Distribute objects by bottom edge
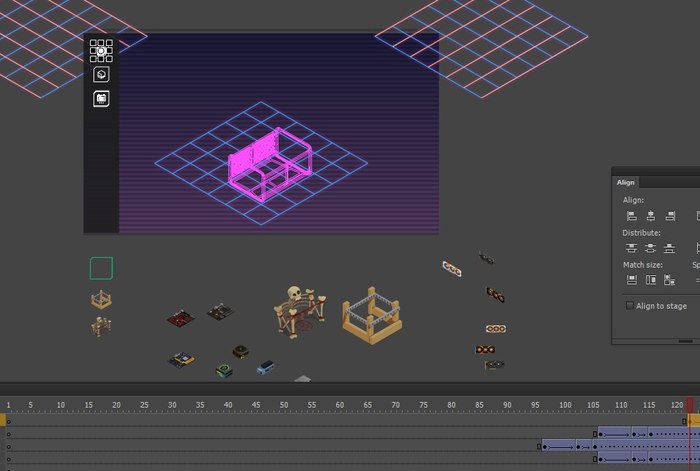The image size is (700, 471). tap(670, 248)
